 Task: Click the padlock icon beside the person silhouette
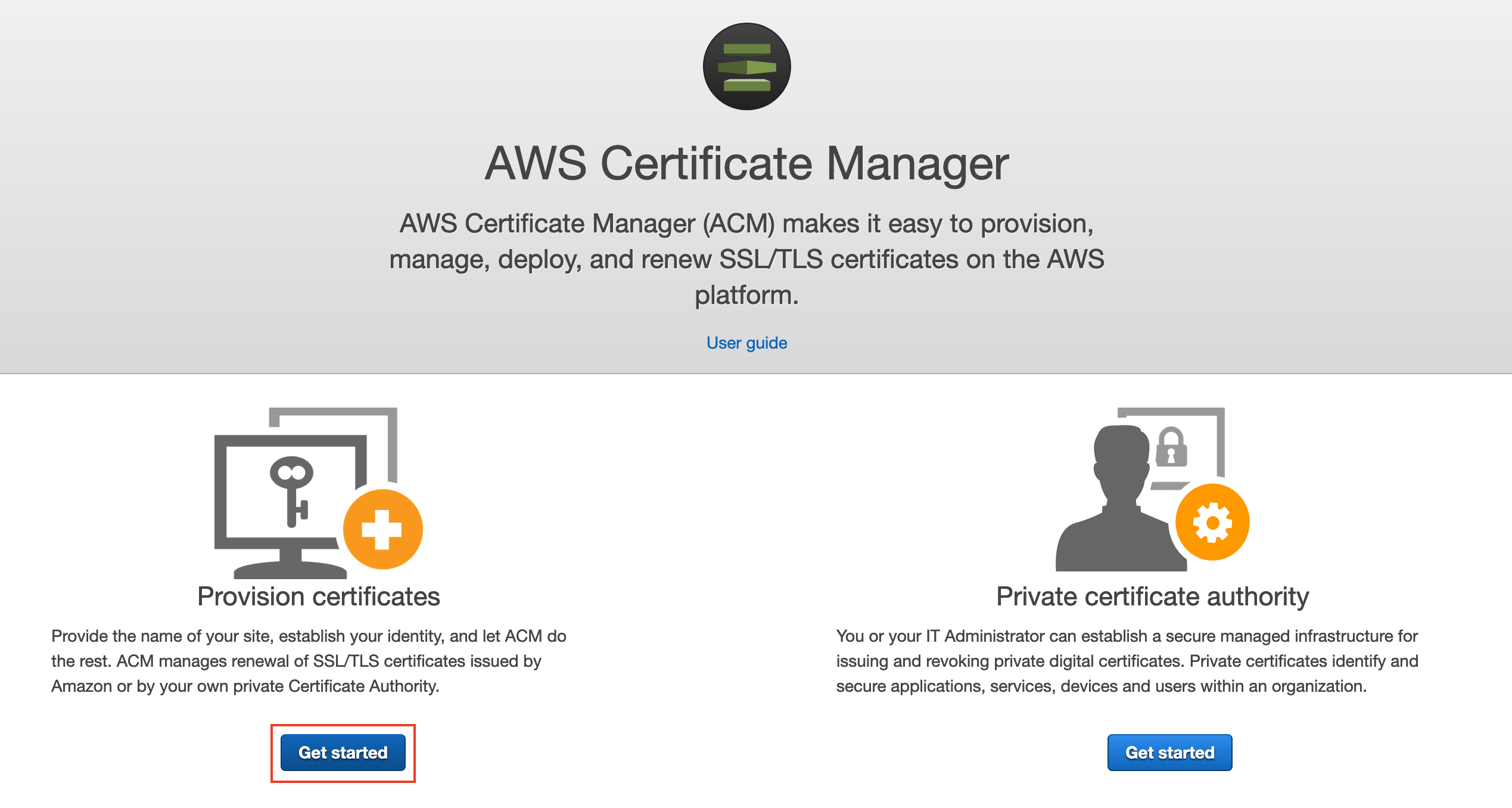tap(1171, 446)
